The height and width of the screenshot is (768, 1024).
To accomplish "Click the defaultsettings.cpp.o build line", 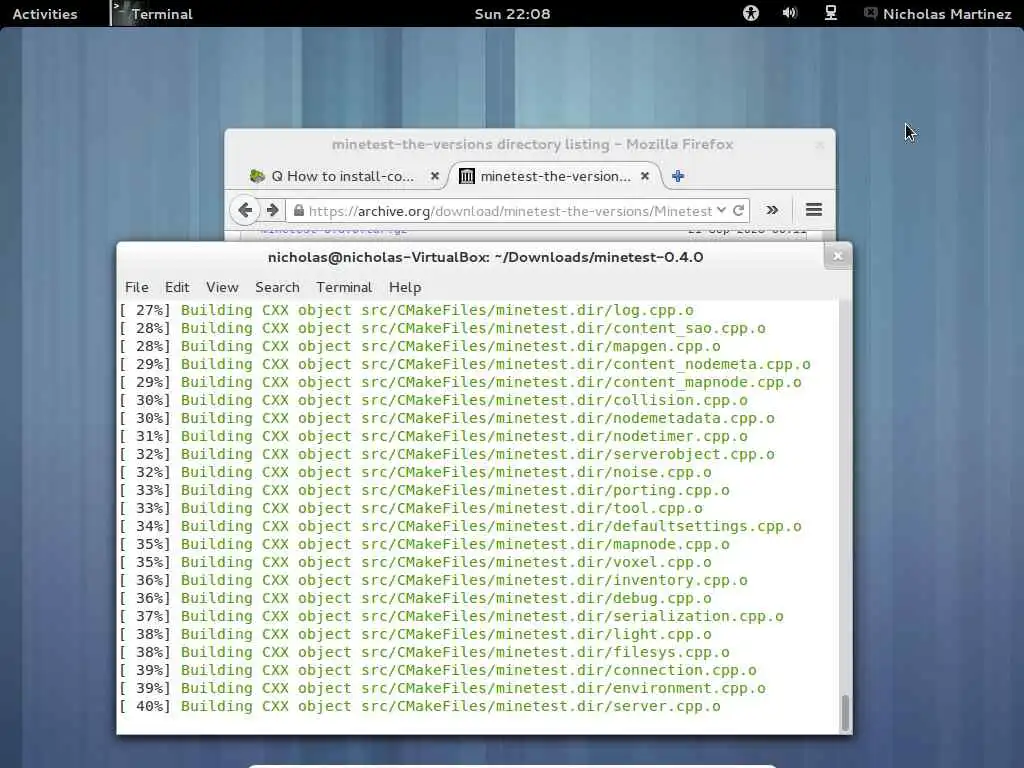I will coord(460,526).
